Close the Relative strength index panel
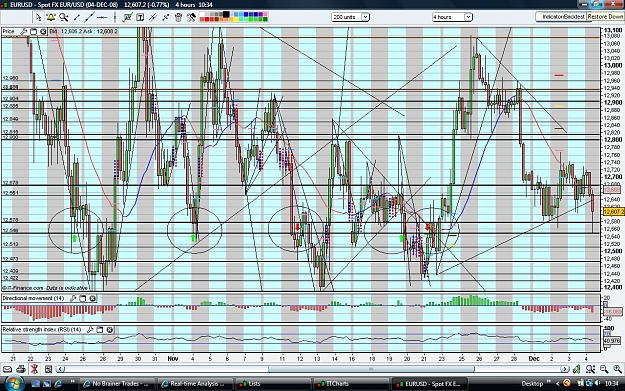The width and height of the screenshot is (625, 391). click(110, 330)
